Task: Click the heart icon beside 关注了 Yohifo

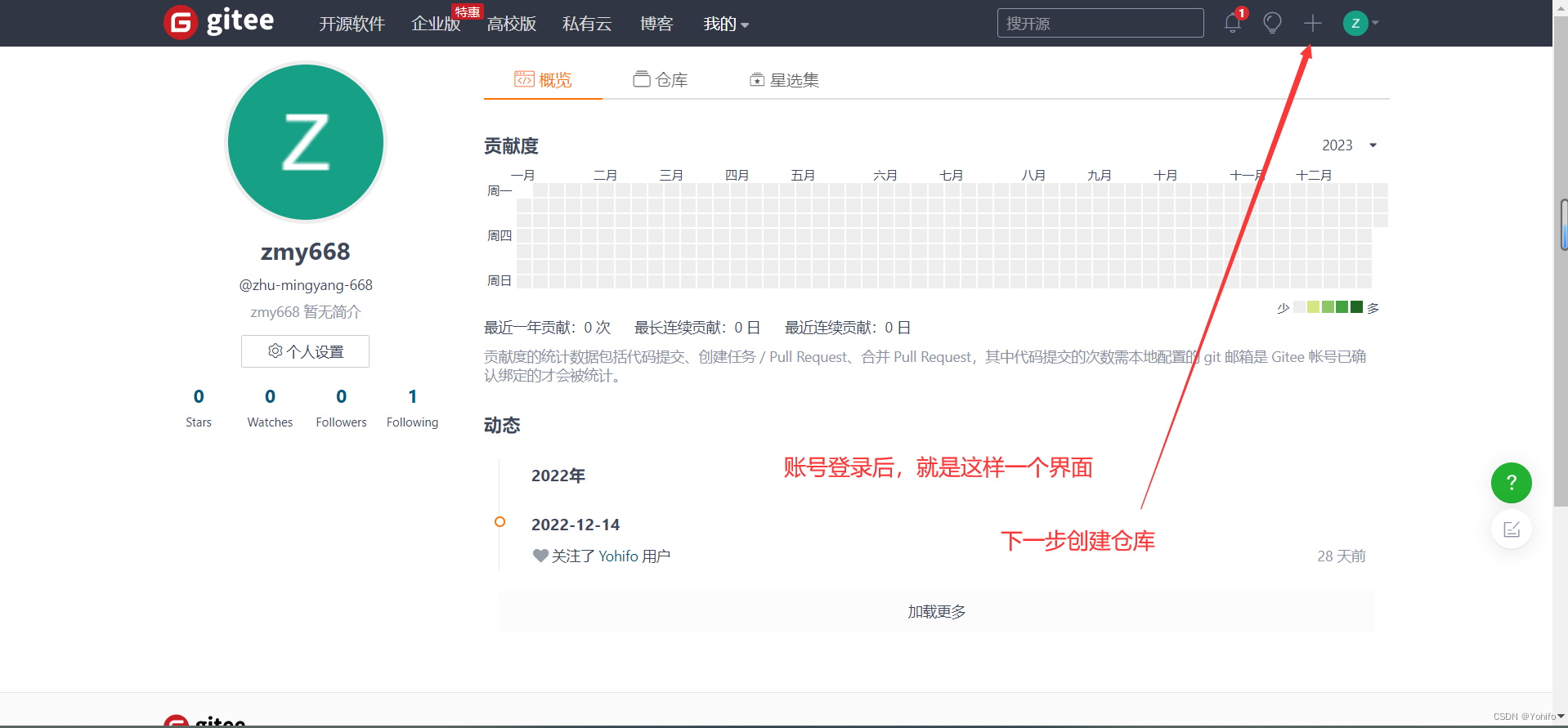Action: 540,556
